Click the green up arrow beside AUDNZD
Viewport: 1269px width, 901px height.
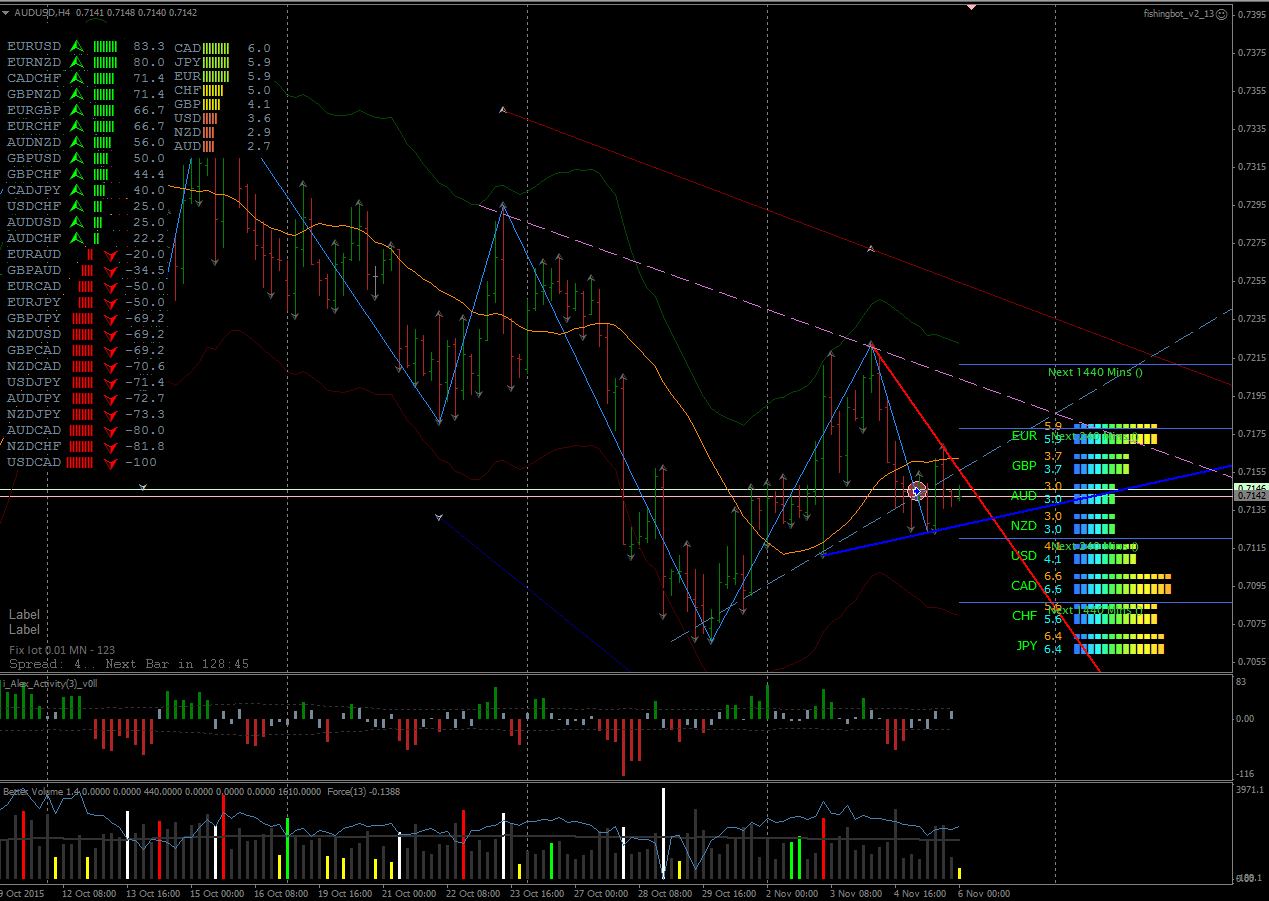[x=75, y=142]
